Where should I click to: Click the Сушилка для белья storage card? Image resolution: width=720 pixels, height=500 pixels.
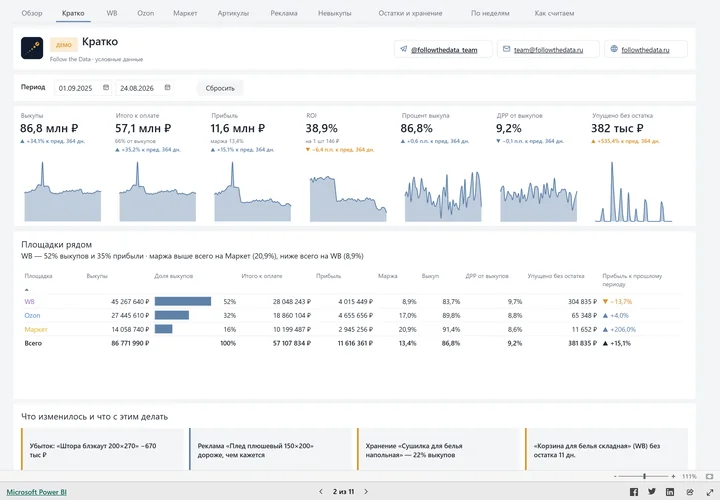pyautogui.click(x=439, y=450)
